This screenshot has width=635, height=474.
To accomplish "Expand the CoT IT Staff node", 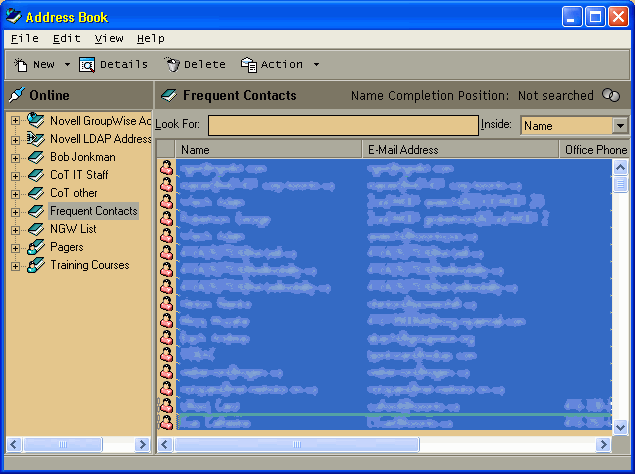I will tap(15, 176).
